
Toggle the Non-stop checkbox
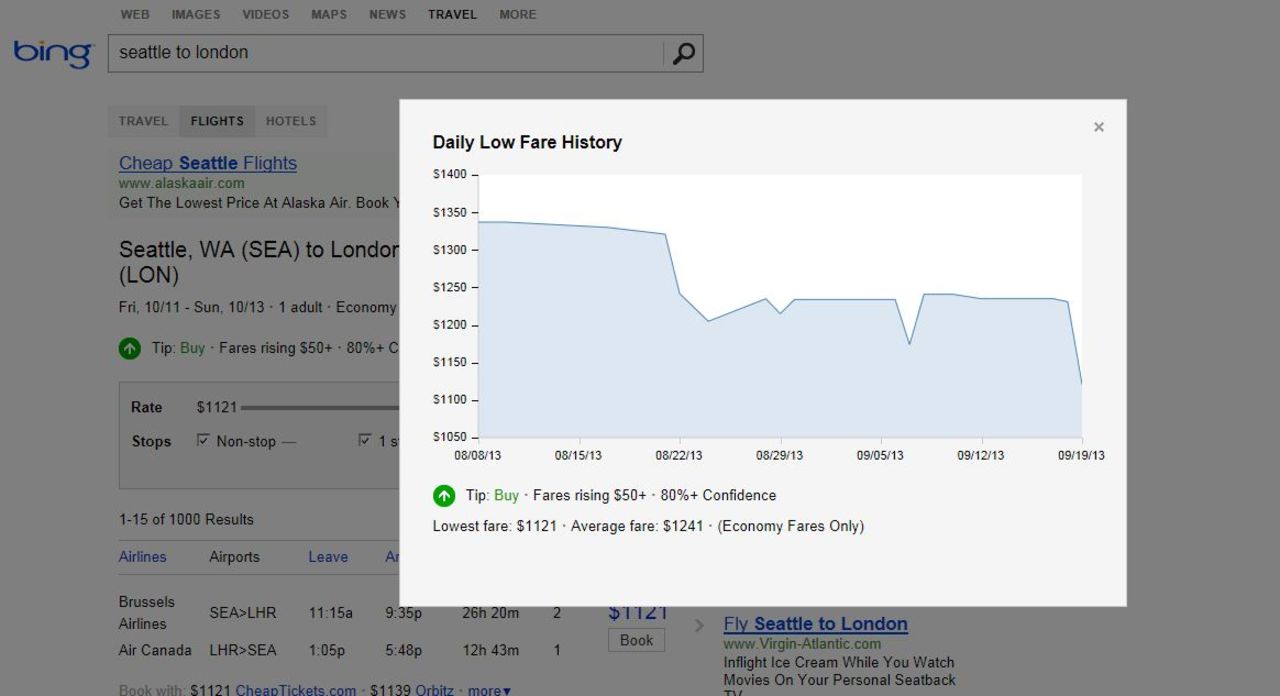point(203,440)
